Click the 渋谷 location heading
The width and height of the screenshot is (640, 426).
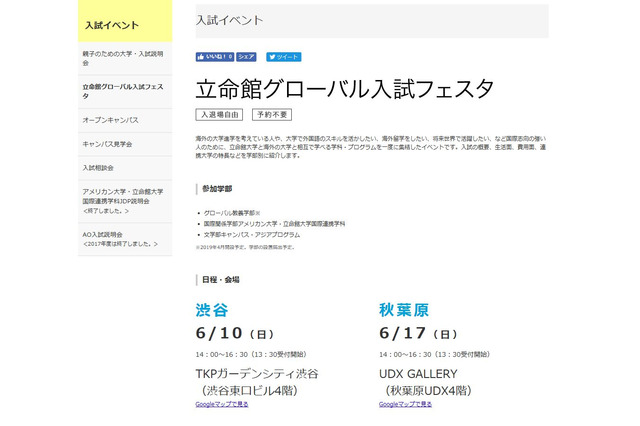(x=212, y=310)
